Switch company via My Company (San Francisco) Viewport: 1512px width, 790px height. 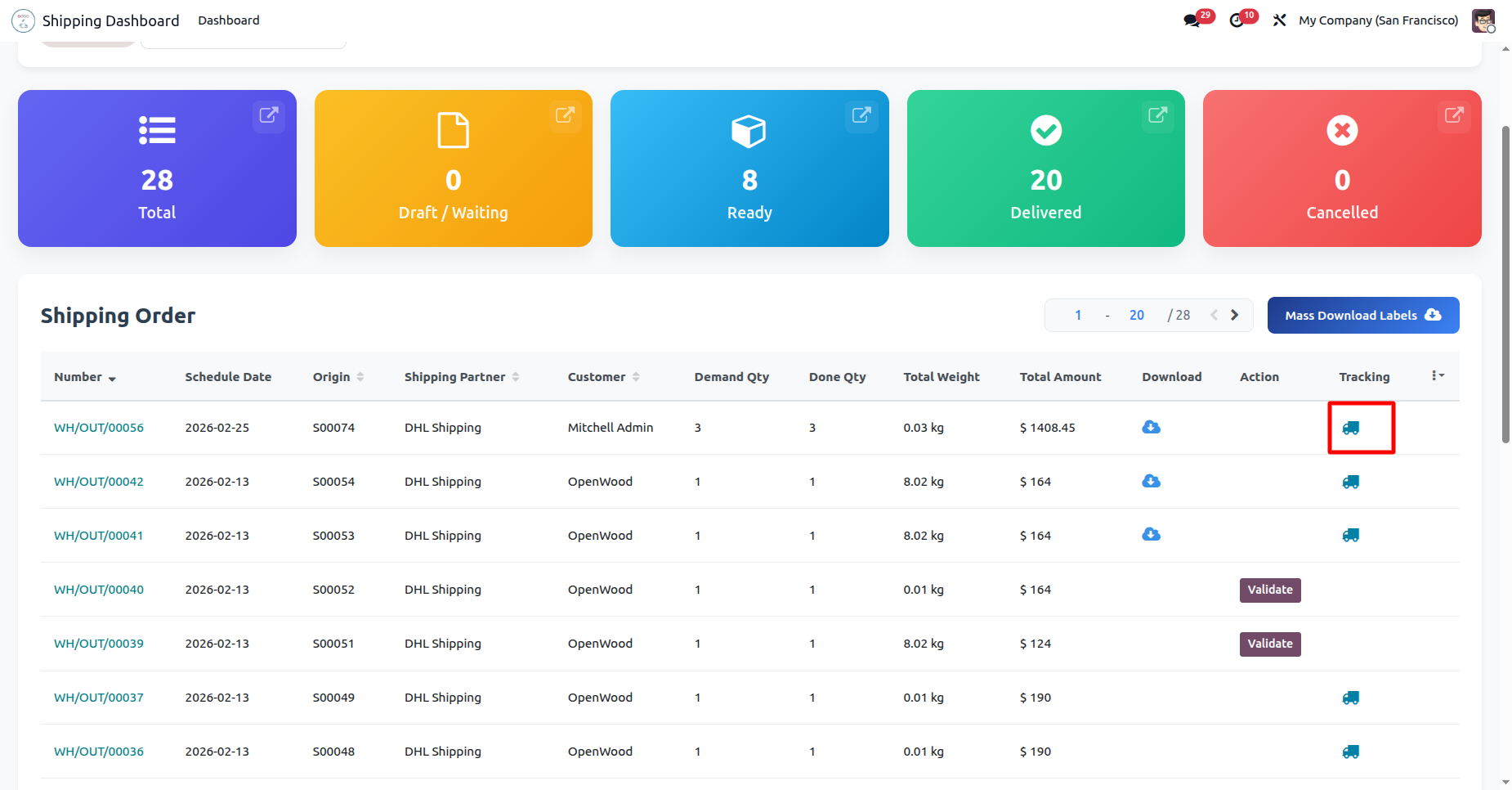coord(1378,20)
